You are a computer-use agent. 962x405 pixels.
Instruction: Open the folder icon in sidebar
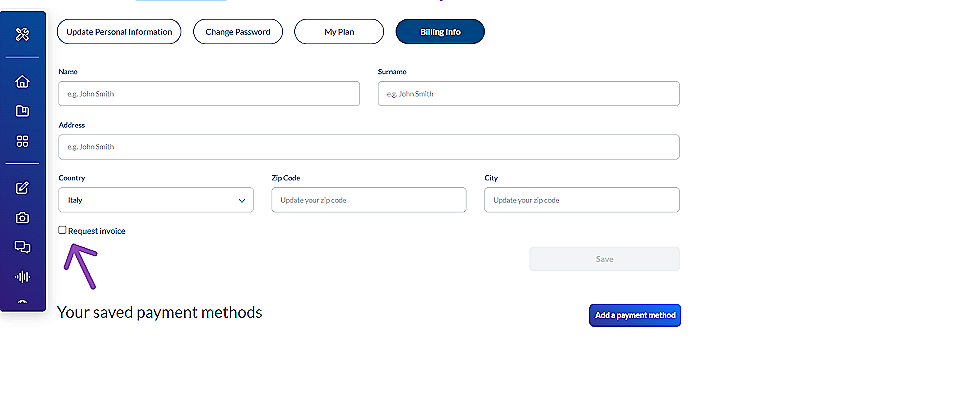[x=23, y=111]
